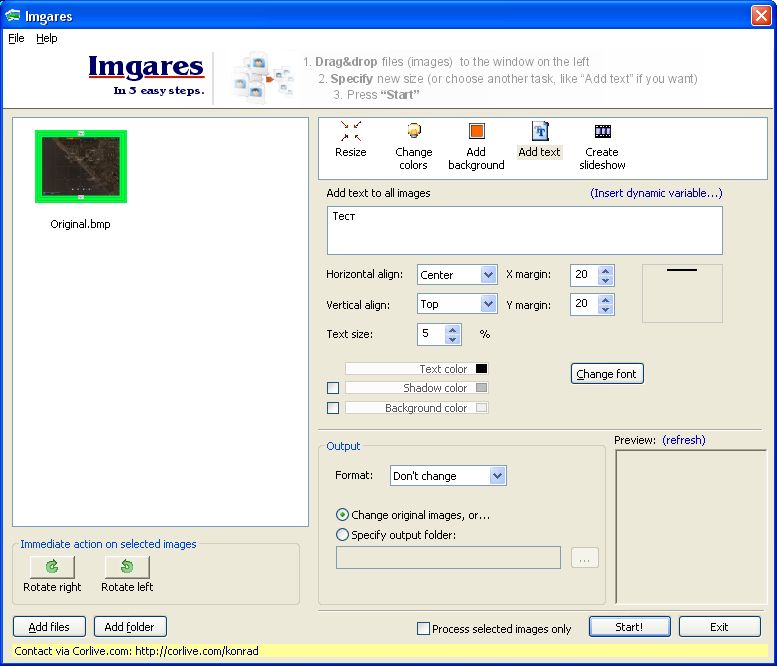Increase the X margin value
The width and height of the screenshot is (777, 666).
click(606, 271)
